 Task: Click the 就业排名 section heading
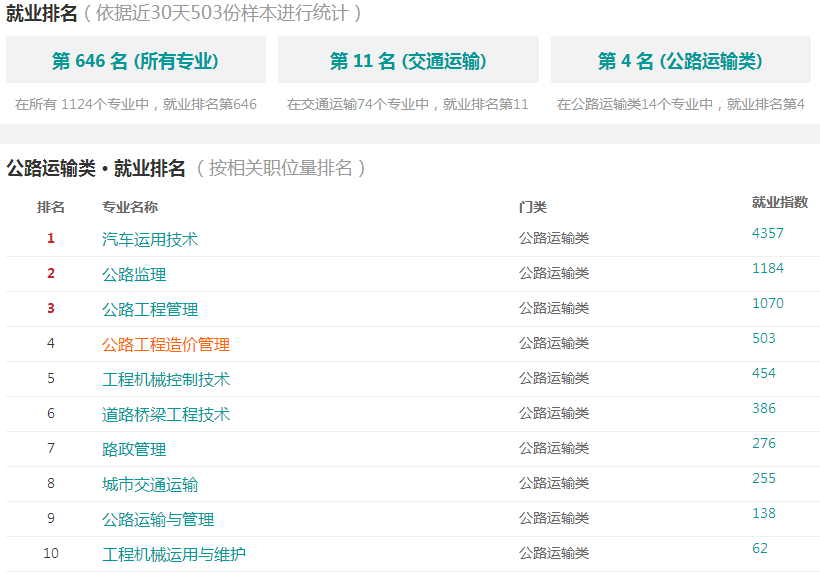tap(42, 13)
